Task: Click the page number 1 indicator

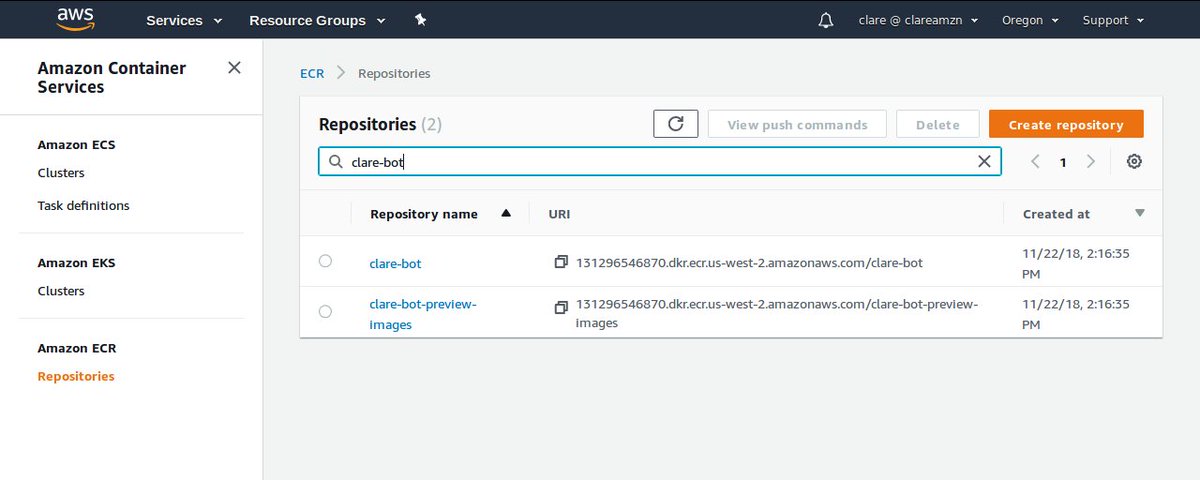Action: [1064, 162]
